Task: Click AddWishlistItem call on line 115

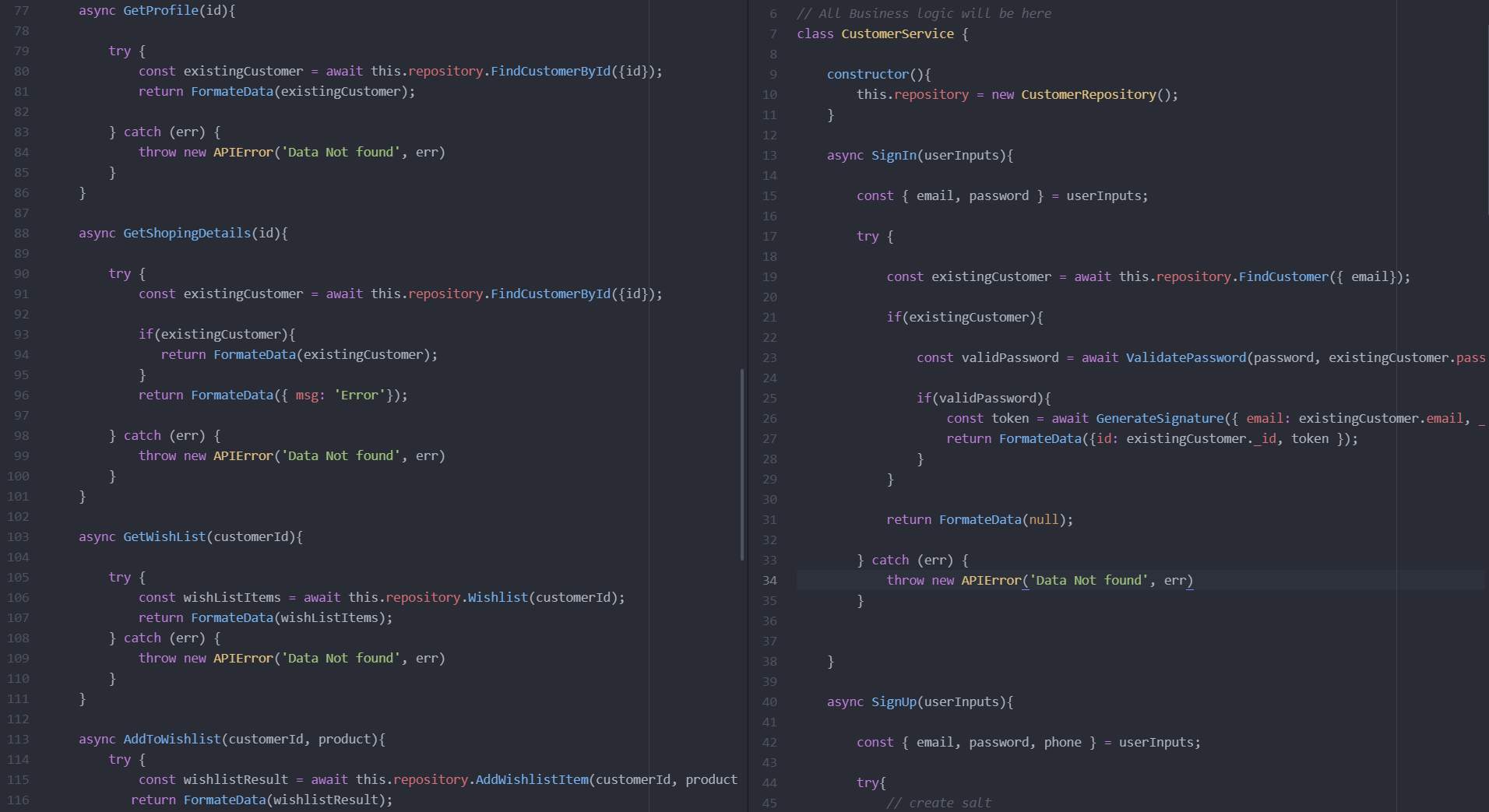Action: pyautogui.click(x=532, y=779)
